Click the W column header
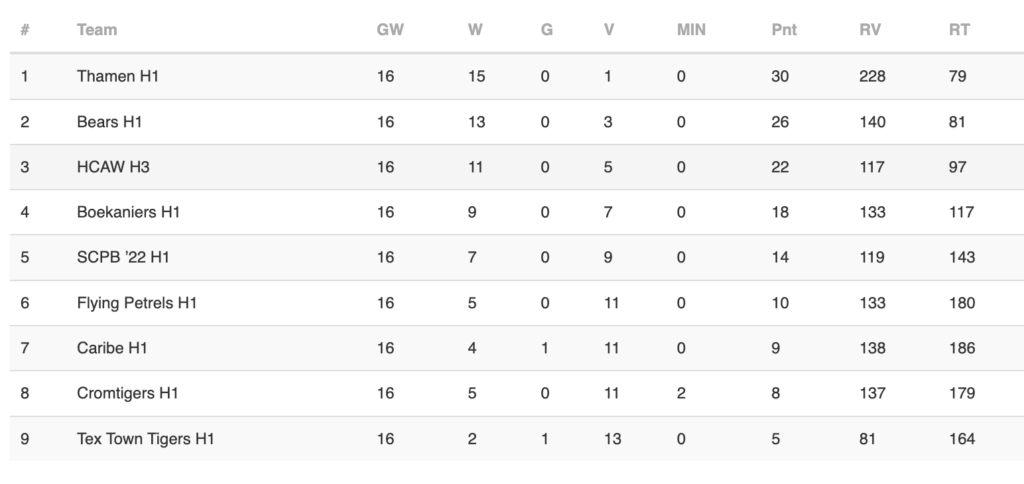The image size is (1024, 484). click(x=475, y=30)
